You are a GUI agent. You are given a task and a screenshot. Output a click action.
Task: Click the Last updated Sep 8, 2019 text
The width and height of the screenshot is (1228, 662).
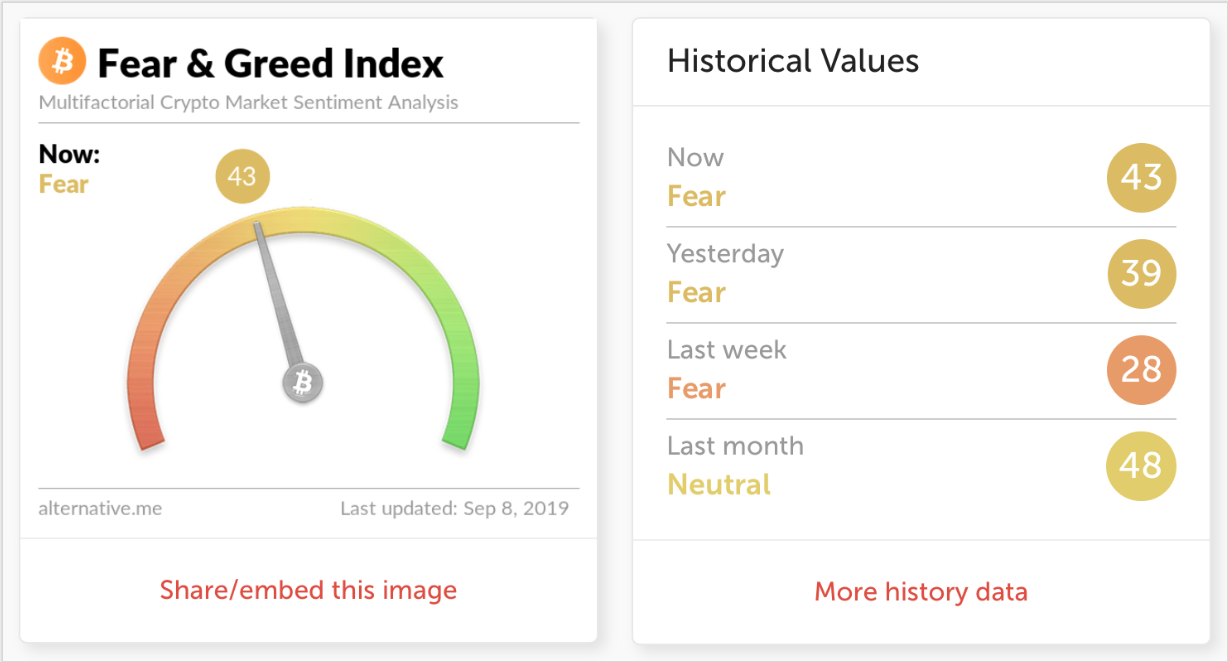[454, 508]
